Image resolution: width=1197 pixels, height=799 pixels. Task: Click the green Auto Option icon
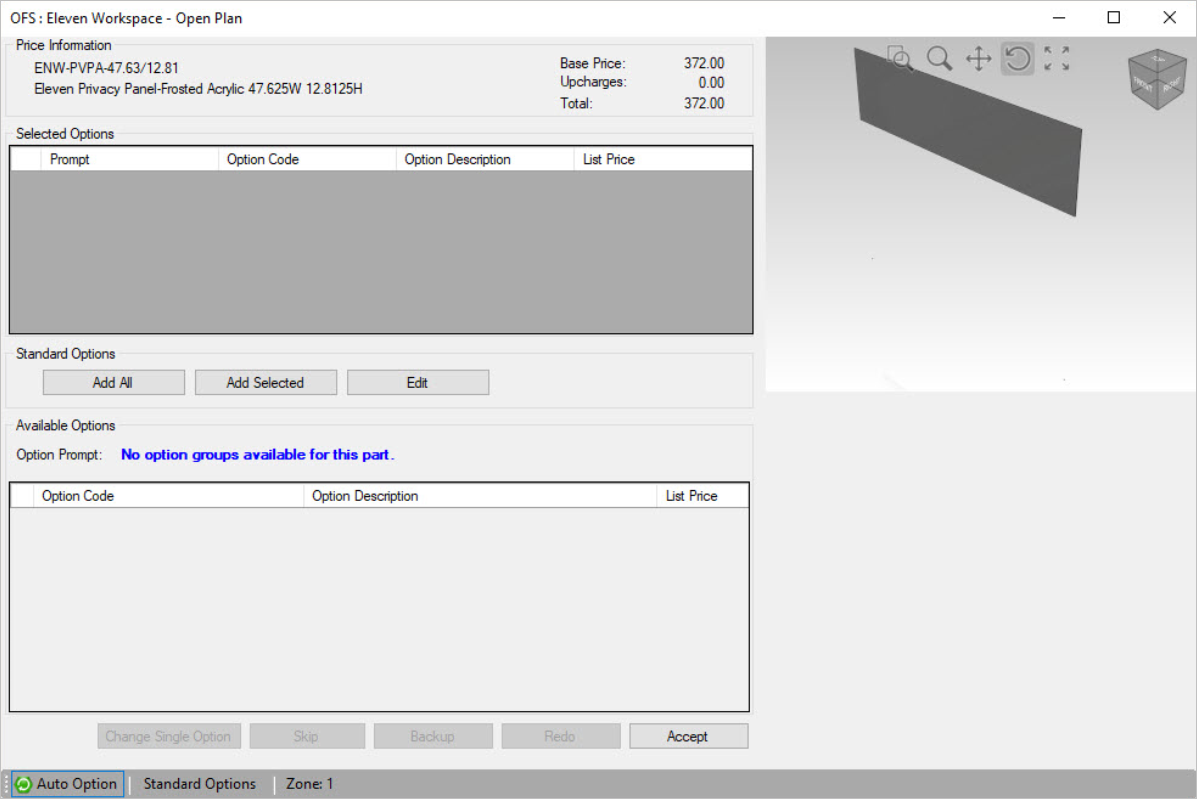pyautogui.click(x=24, y=784)
